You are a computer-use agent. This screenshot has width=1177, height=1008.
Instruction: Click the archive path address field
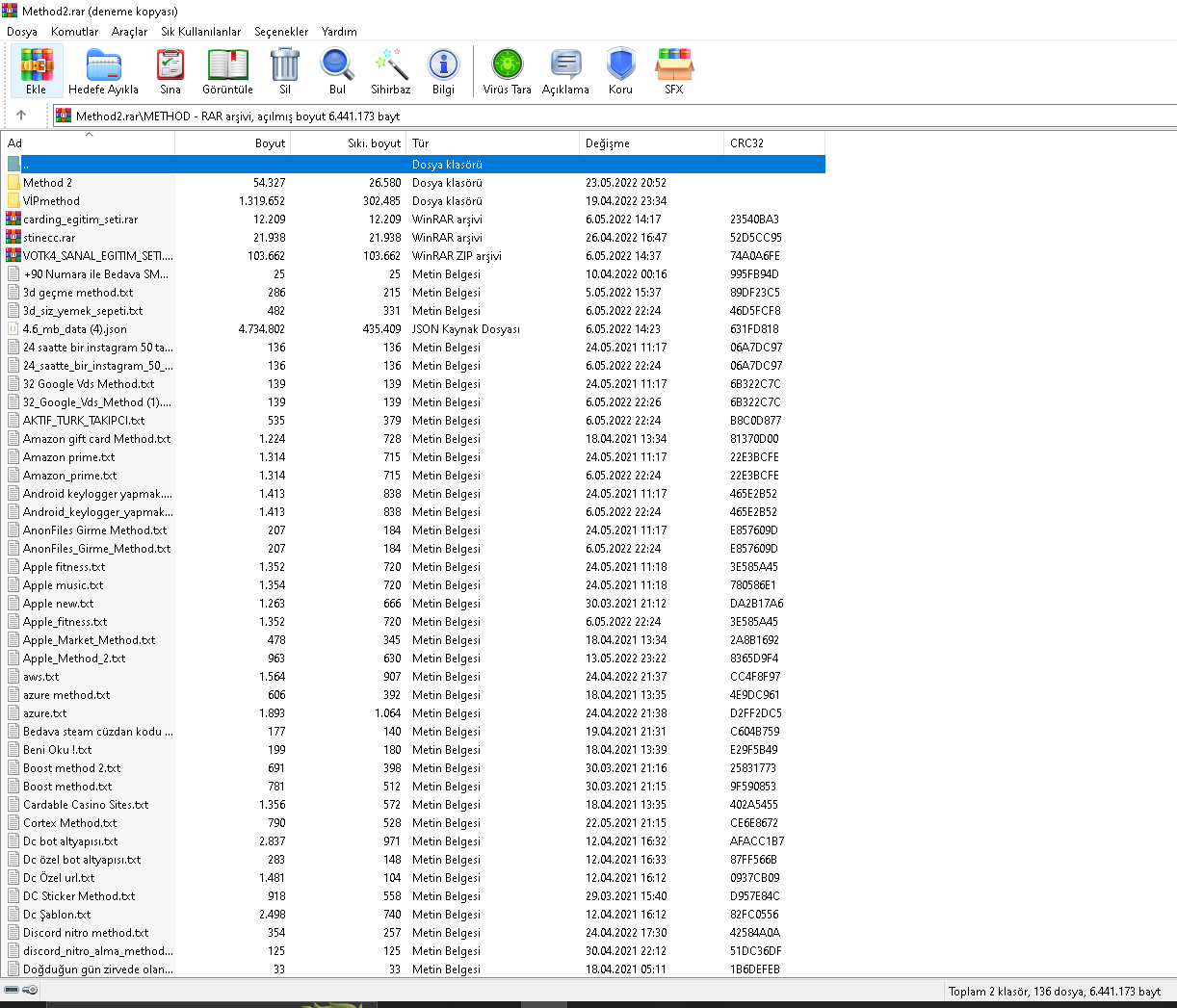coord(614,116)
